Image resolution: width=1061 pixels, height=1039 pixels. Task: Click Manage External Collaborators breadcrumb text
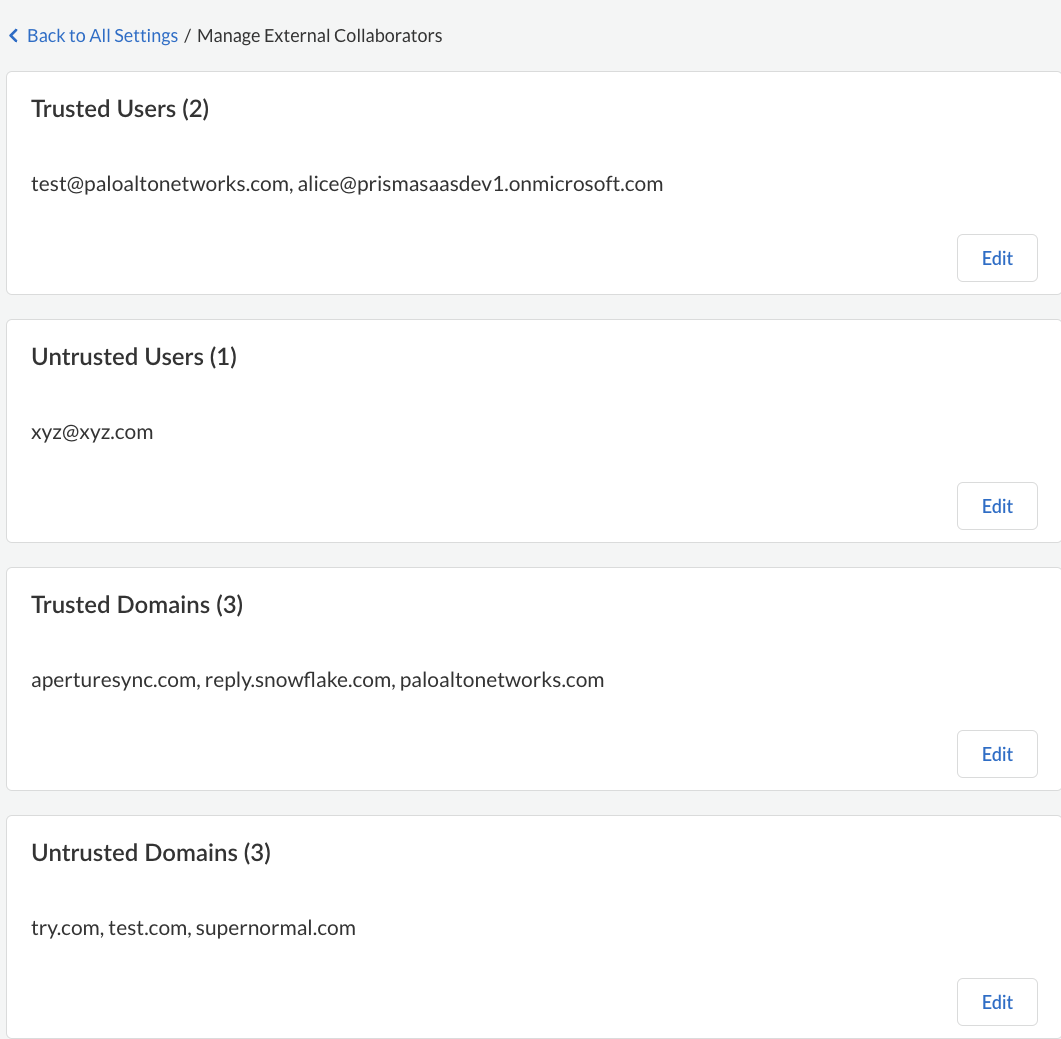[x=319, y=36]
